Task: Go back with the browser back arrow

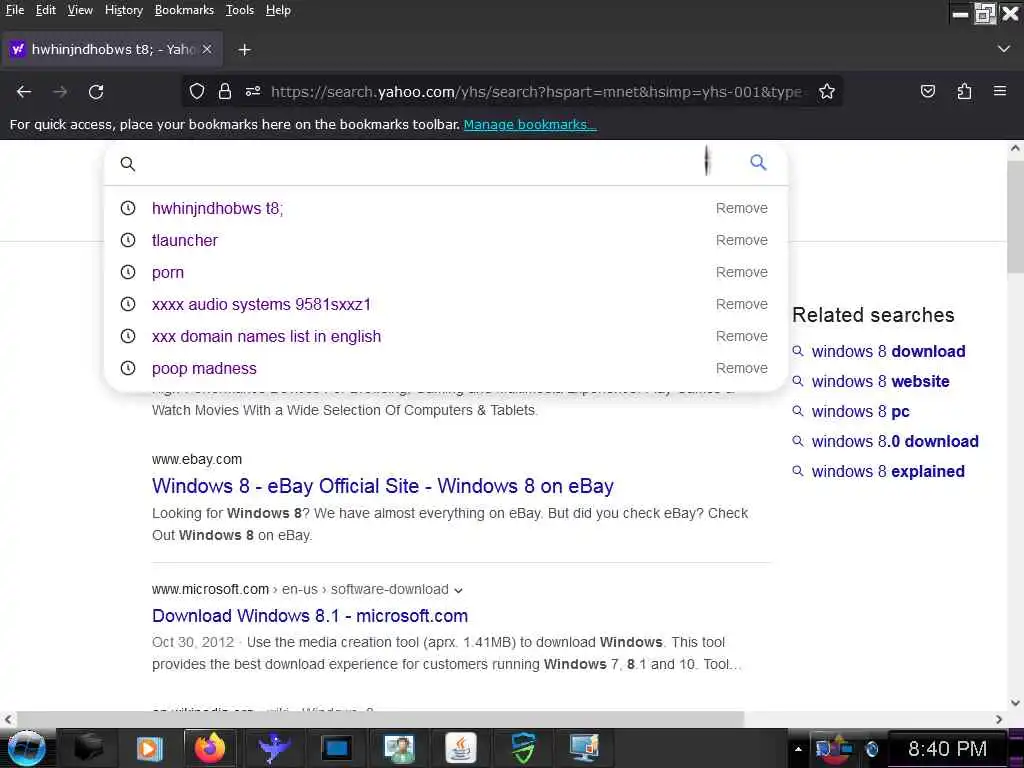Action: [x=24, y=92]
